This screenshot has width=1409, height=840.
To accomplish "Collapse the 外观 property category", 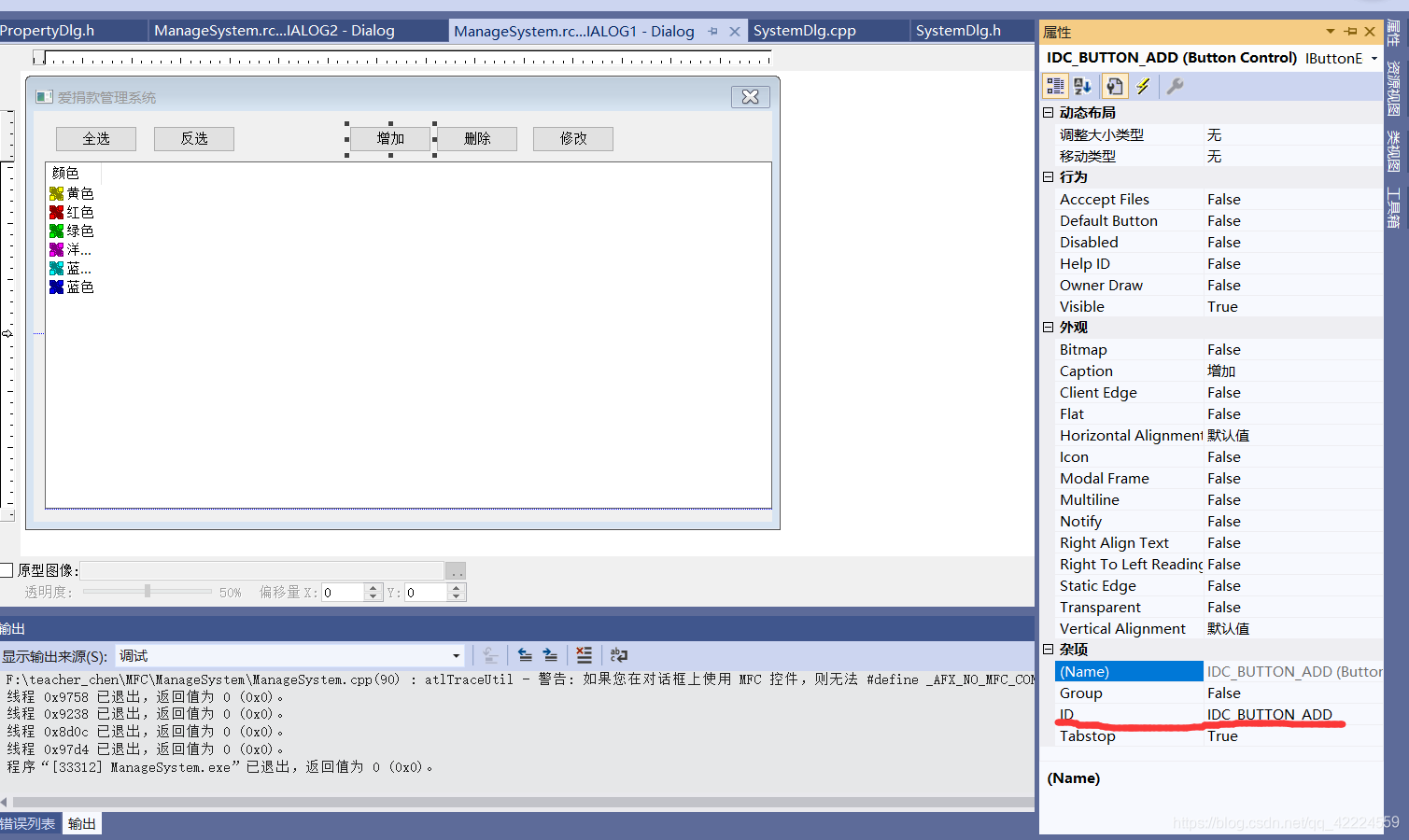I will point(1048,327).
